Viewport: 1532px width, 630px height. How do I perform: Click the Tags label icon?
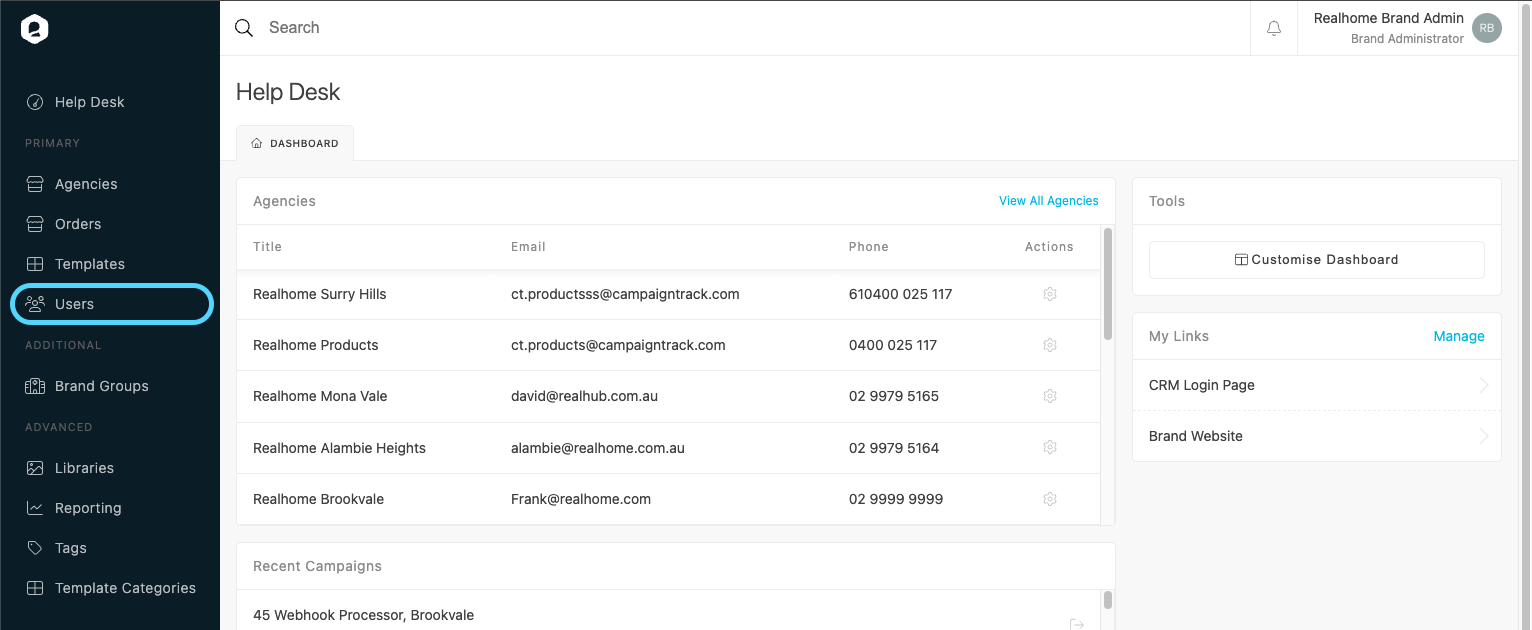tap(35, 548)
